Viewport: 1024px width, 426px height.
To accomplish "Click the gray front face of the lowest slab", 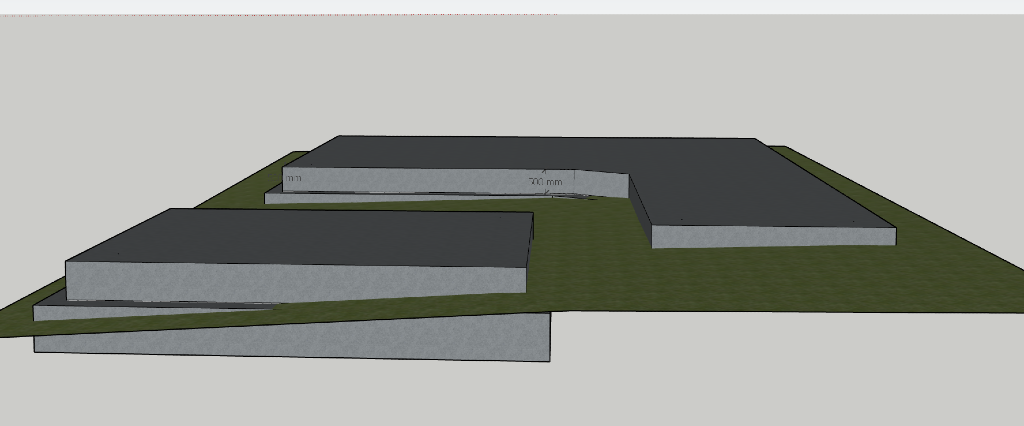I will pos(300,339).
